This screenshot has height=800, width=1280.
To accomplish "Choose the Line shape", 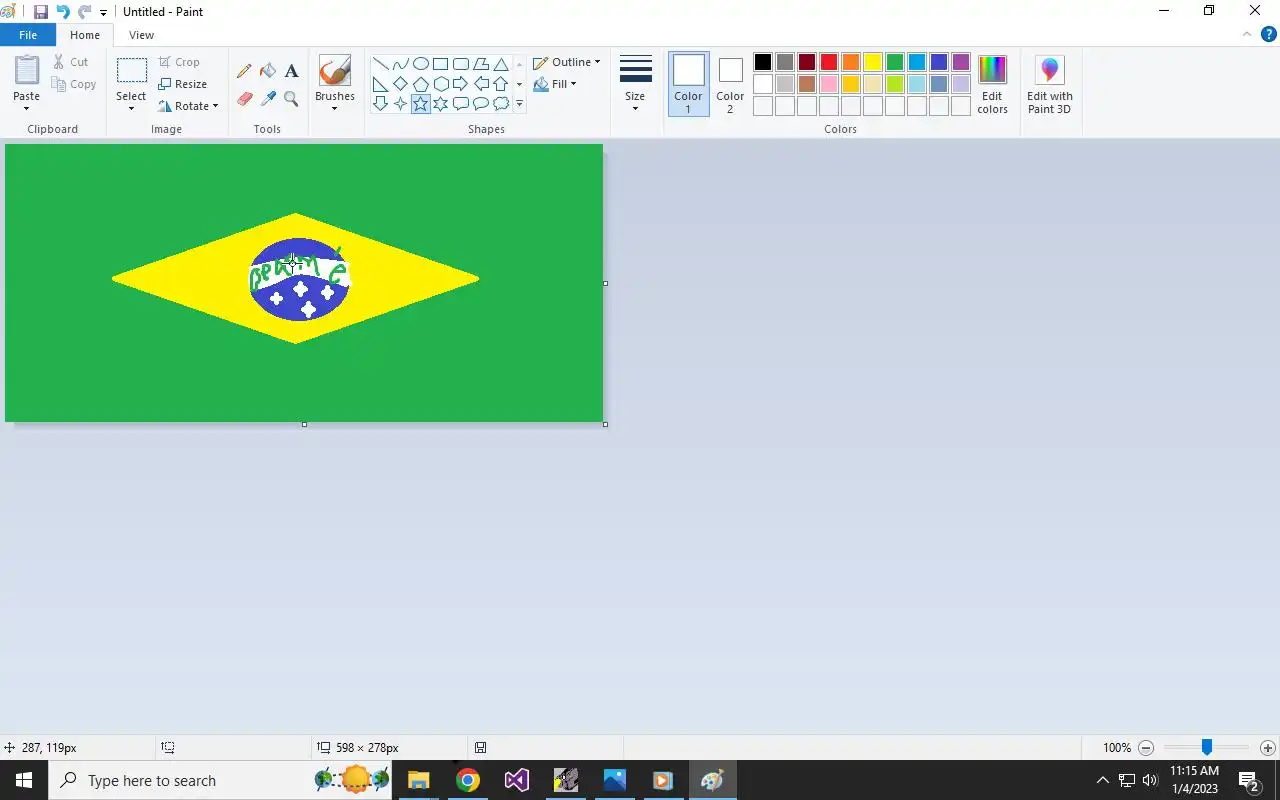I will pos(381,64).
